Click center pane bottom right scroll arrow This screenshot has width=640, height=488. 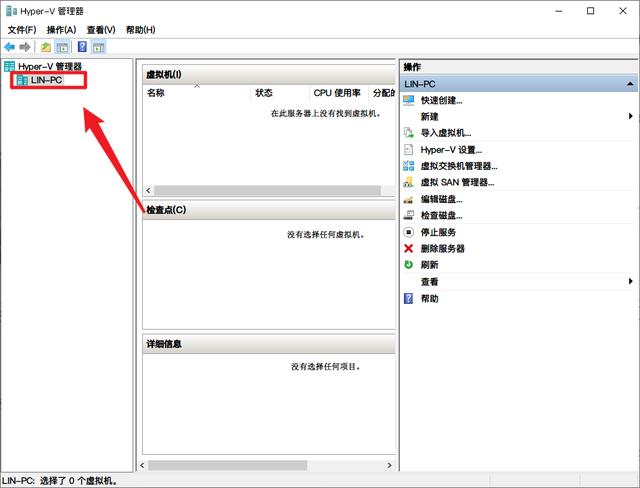point(389,465)
